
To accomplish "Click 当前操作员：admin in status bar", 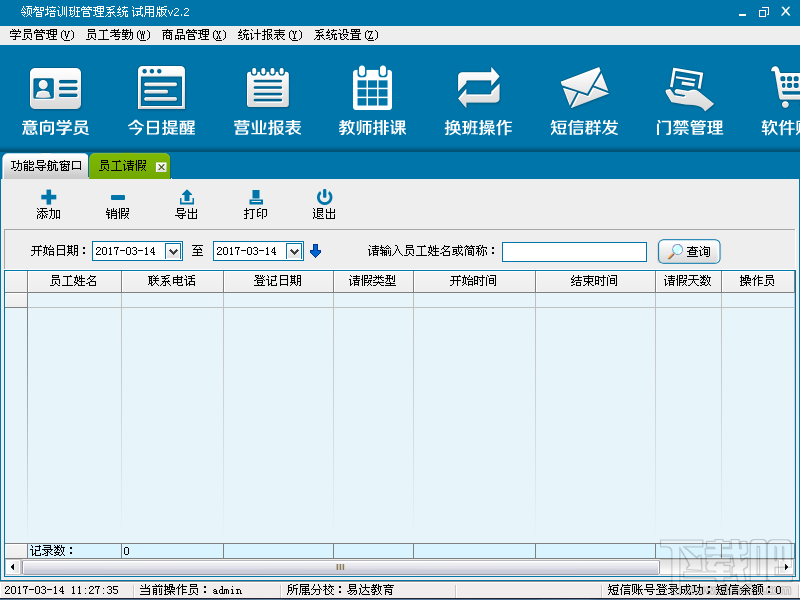I will [x=191, y=590].
